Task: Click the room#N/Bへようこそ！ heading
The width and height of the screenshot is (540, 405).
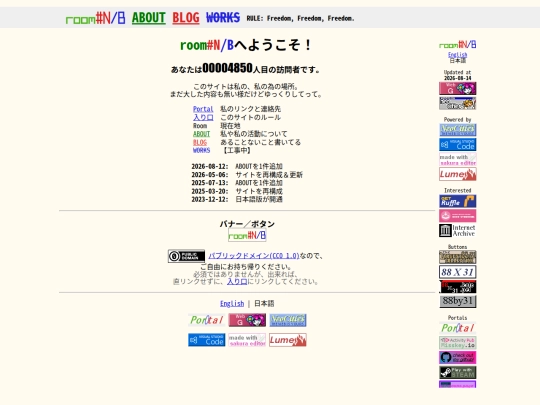Action: (246, 45)
